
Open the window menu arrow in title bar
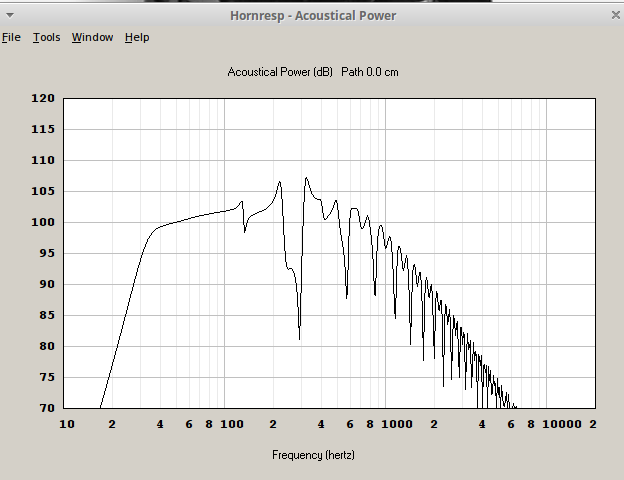pos(10,16)
